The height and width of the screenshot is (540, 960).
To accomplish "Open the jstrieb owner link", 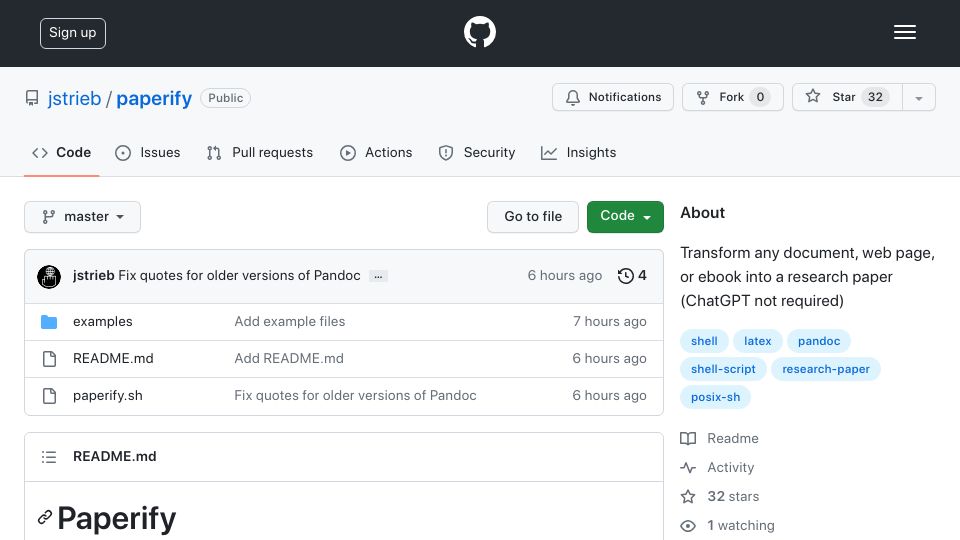I will tap(74, 99).
